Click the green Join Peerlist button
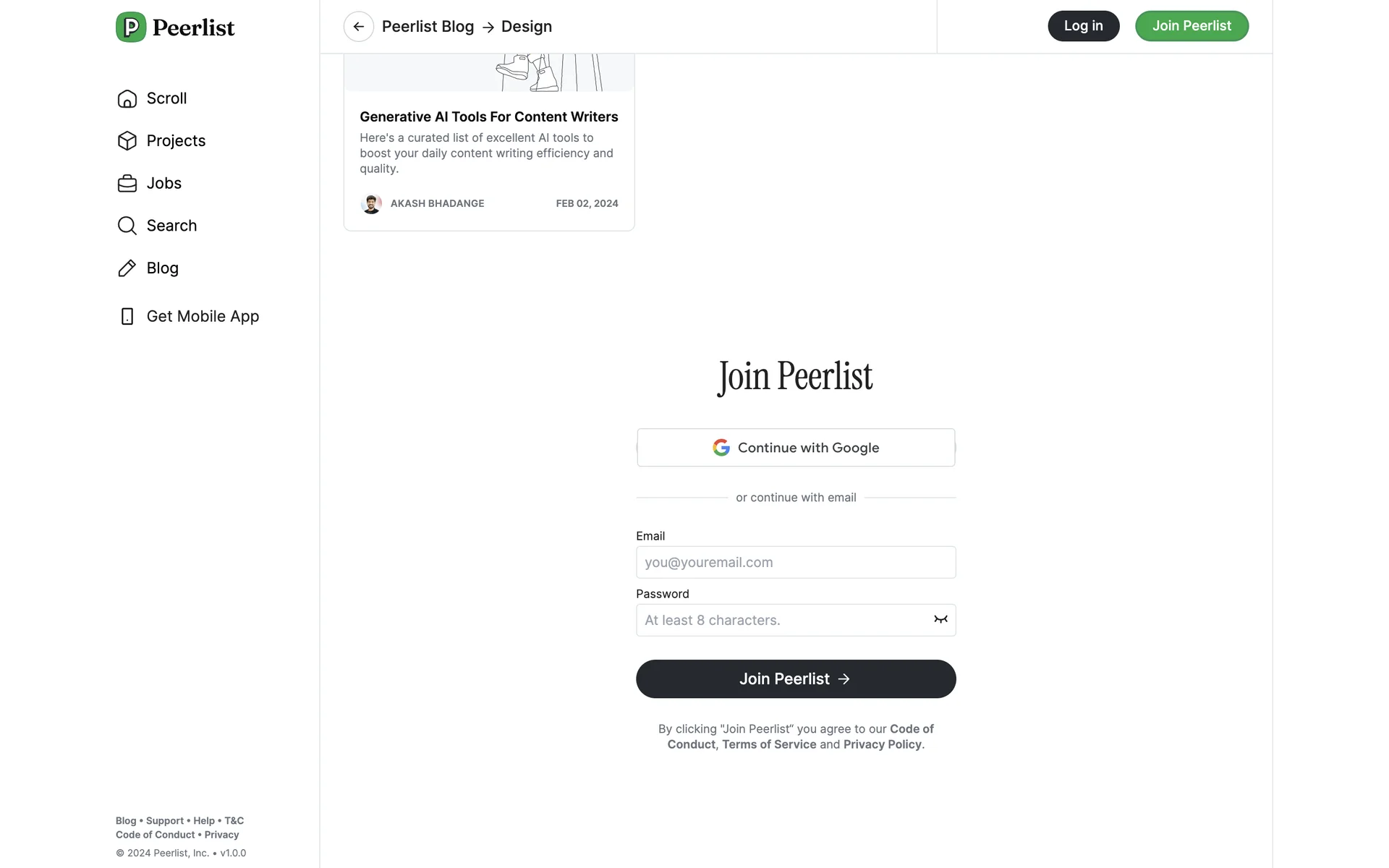 [x=1192, y=26]
